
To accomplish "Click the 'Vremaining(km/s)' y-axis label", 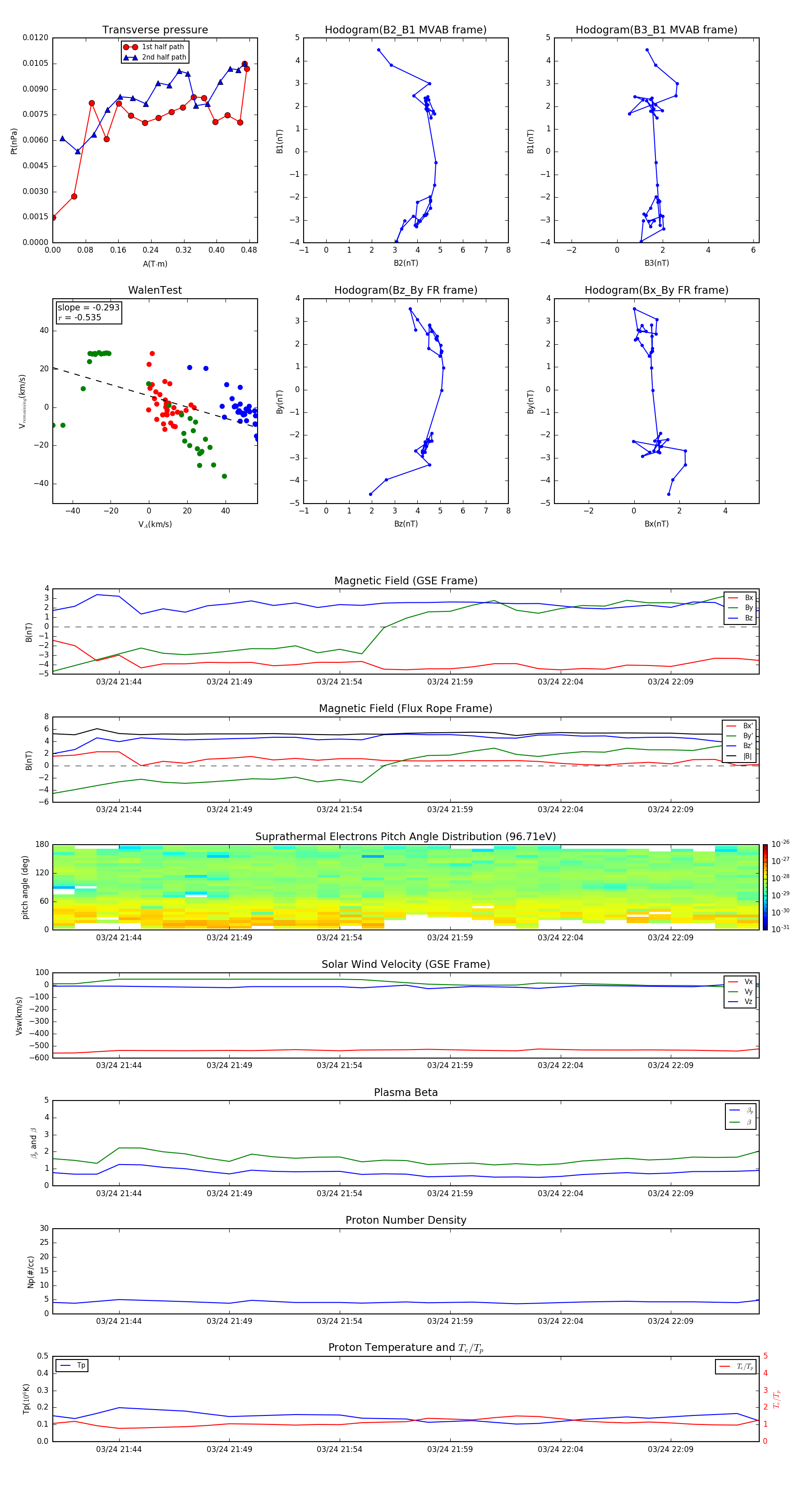I will [22, 401].
